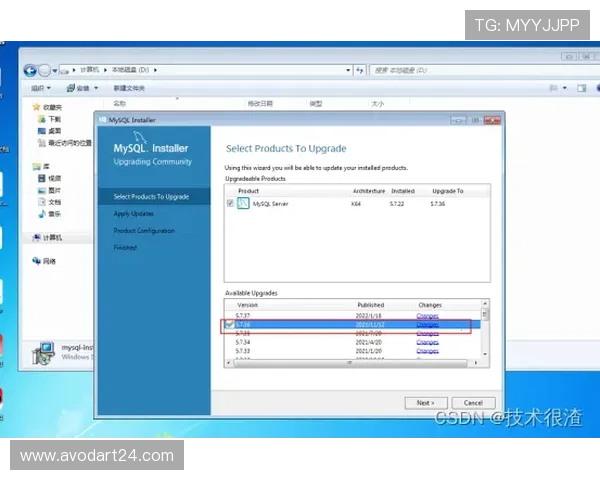Image resolution: width=600 pixels, height=480 pixels.
Task: Open the 视频 library
Action: coord(50,178)
